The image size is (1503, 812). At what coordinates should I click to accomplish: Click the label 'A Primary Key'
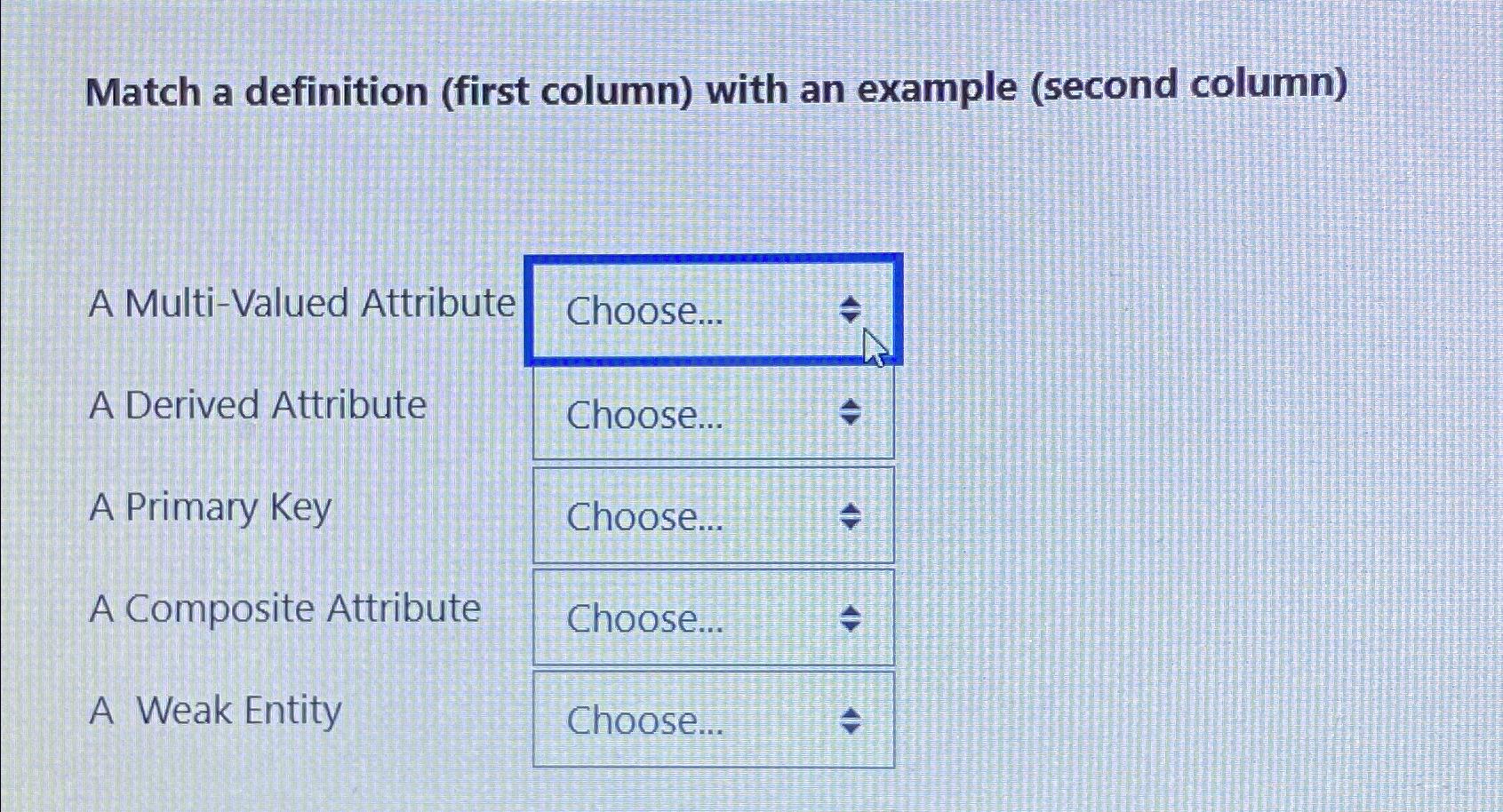210,506
